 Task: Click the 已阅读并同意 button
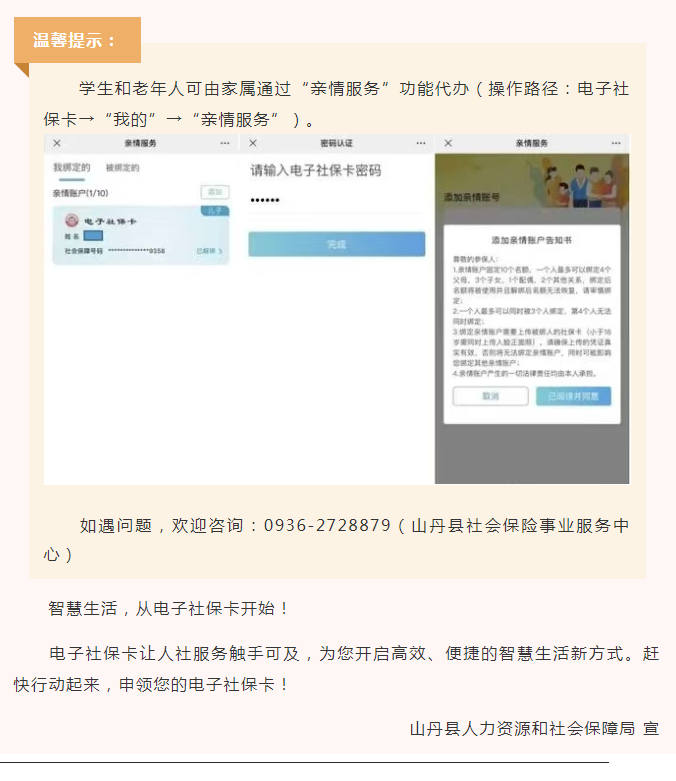573,396
